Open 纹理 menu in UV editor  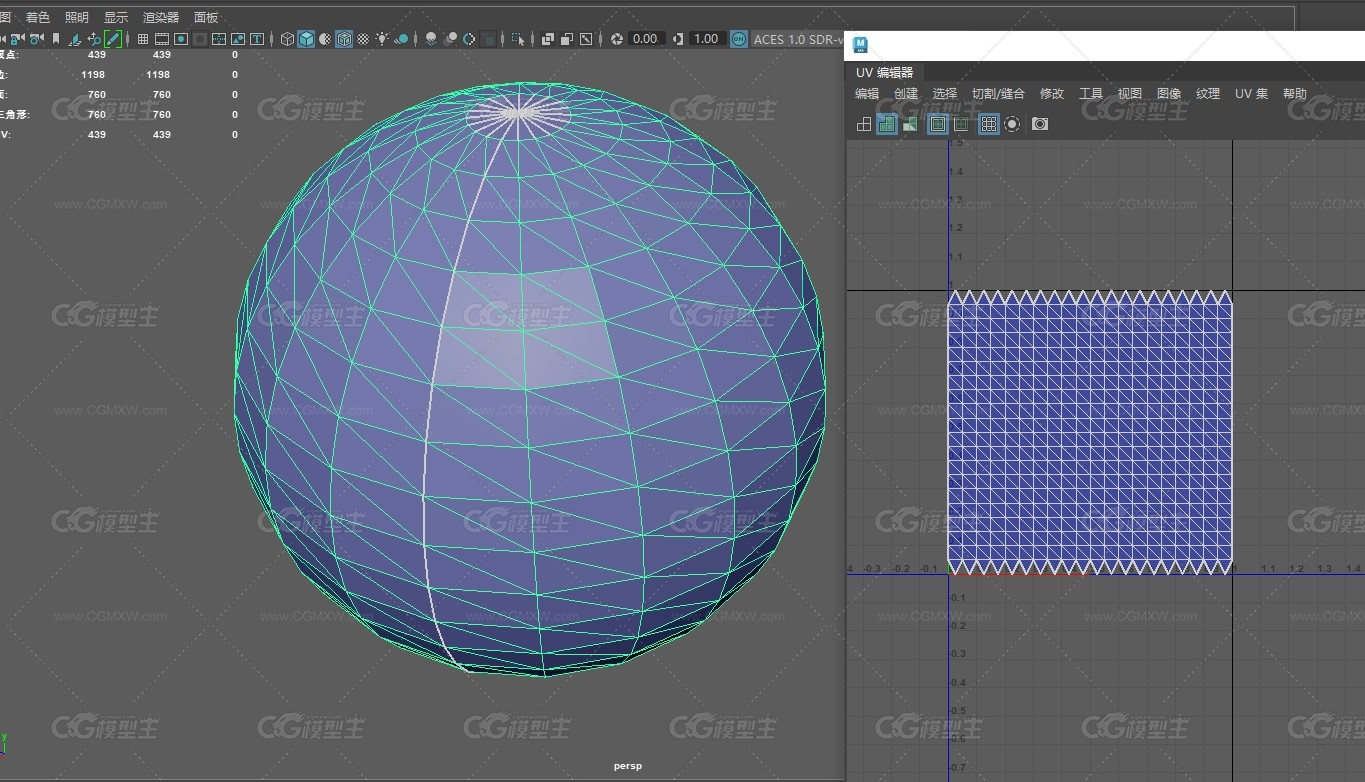[1208, 93]
